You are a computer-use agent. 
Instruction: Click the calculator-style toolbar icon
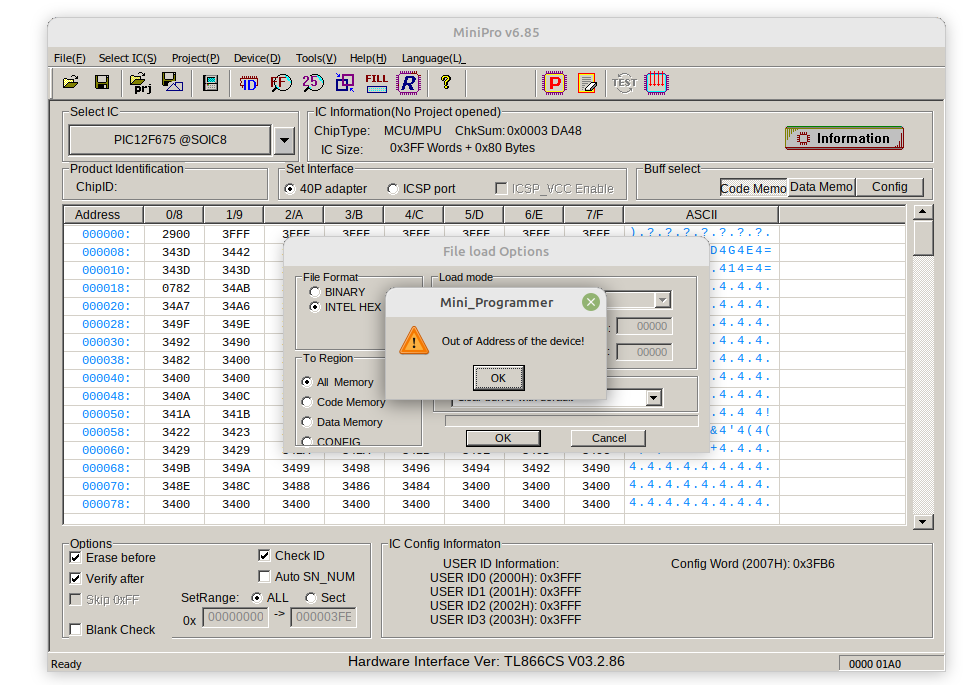pos(210,83)
